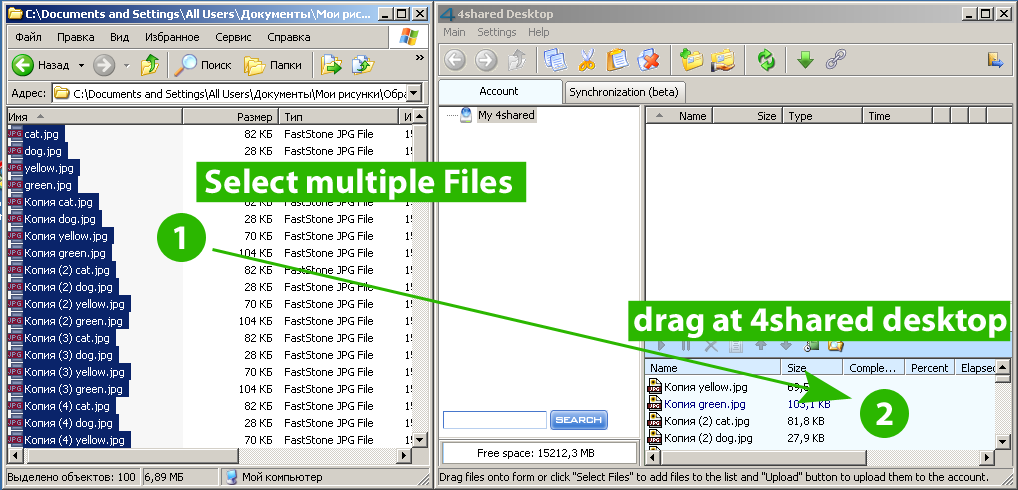The image size is (1018, 490).
Task: Select Копия green.jpg in upload queue
Action: coord(704,404)
